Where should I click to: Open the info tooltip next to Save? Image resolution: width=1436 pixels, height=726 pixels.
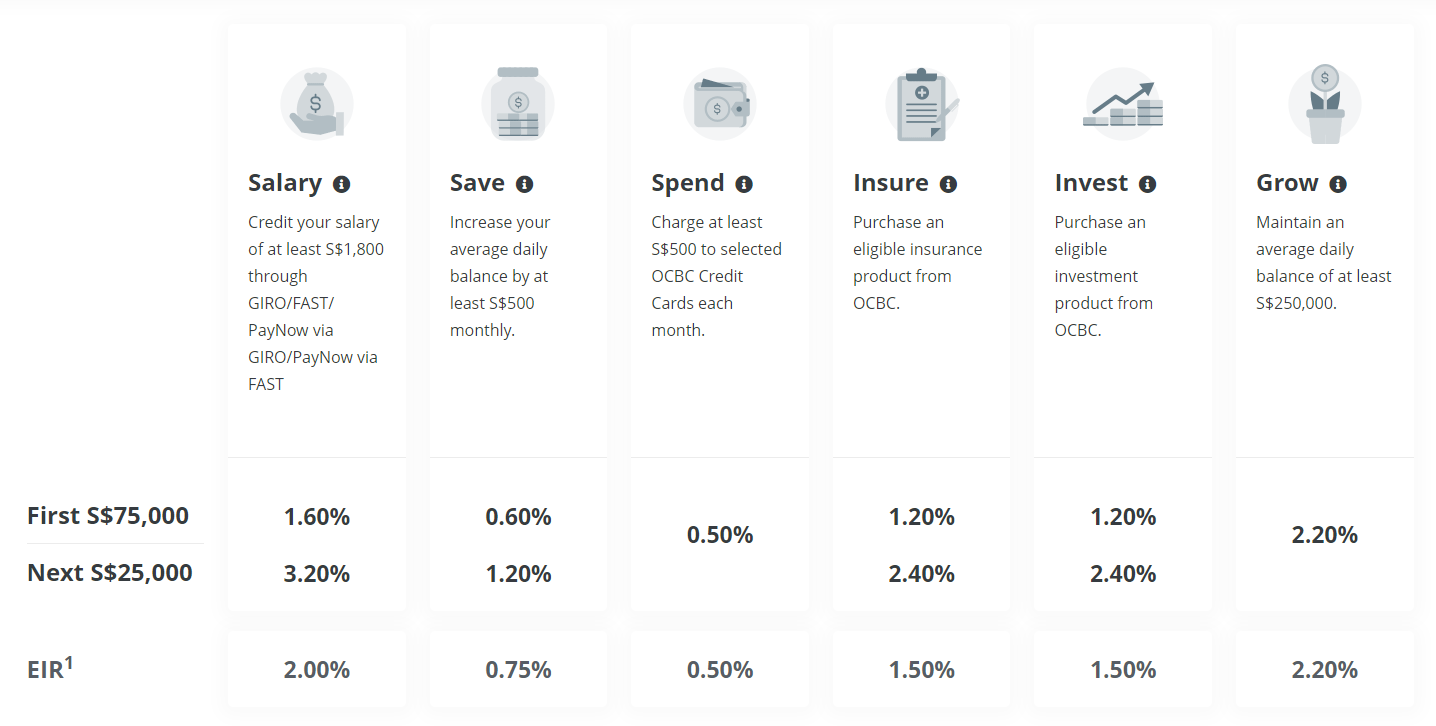[x=525, y=184]
